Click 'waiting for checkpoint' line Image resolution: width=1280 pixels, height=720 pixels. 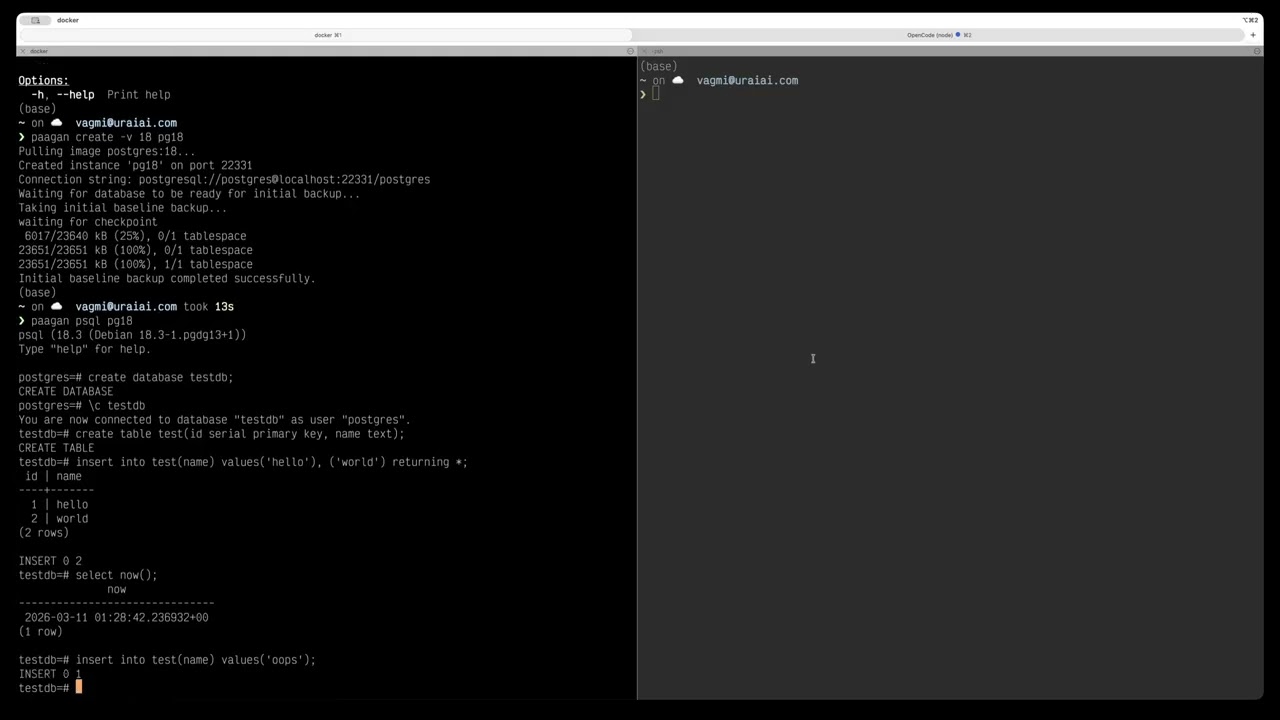(88, 222)
